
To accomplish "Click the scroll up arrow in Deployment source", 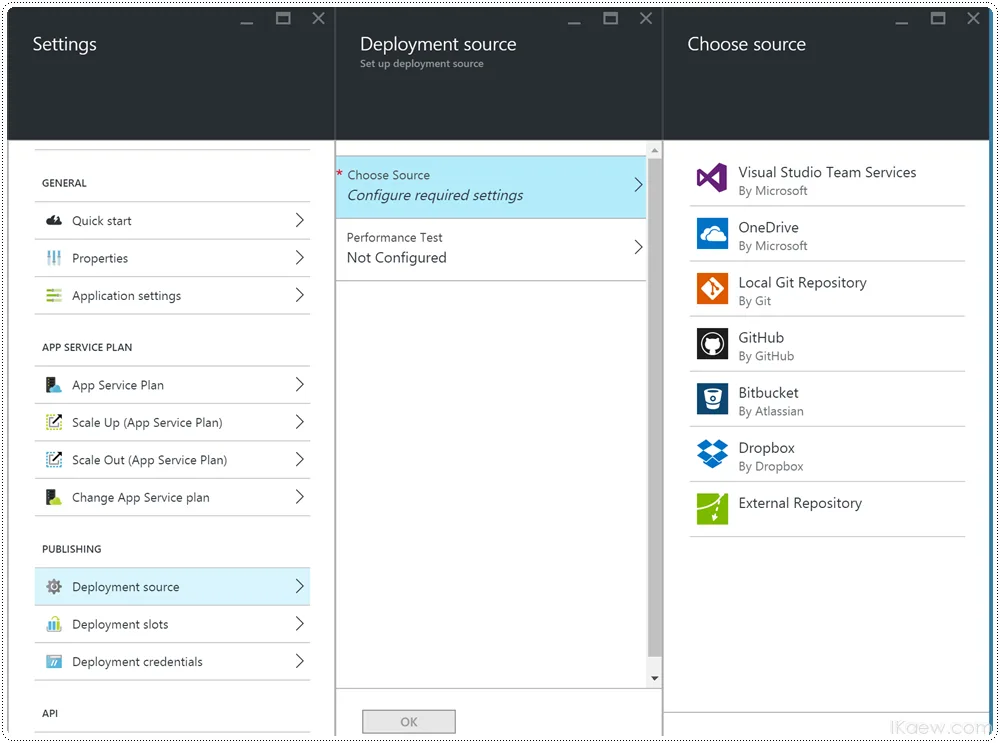I will point(654,151).
